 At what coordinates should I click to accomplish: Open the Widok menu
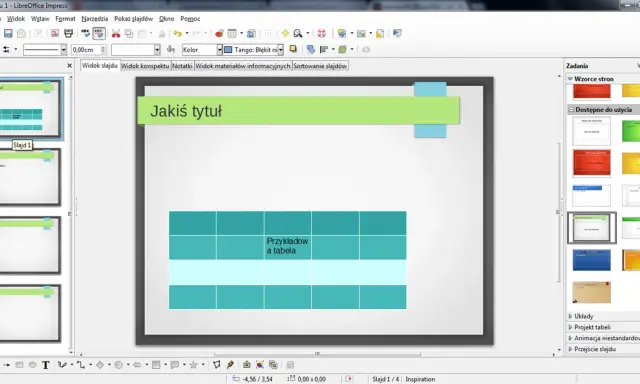pos(16,19)
